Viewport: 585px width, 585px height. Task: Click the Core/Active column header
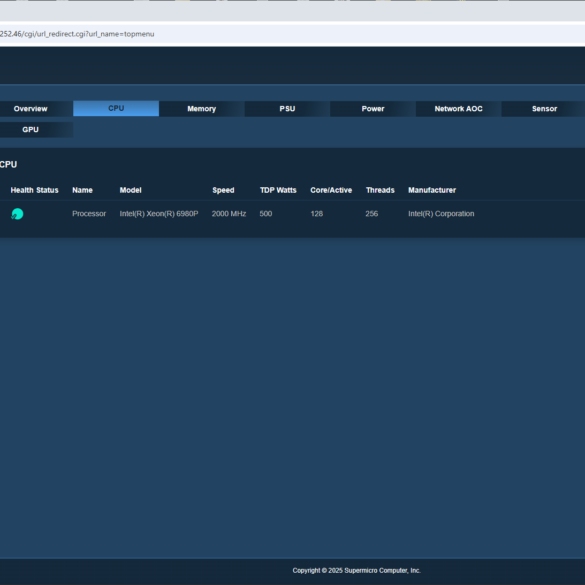(x=331, y=190)
